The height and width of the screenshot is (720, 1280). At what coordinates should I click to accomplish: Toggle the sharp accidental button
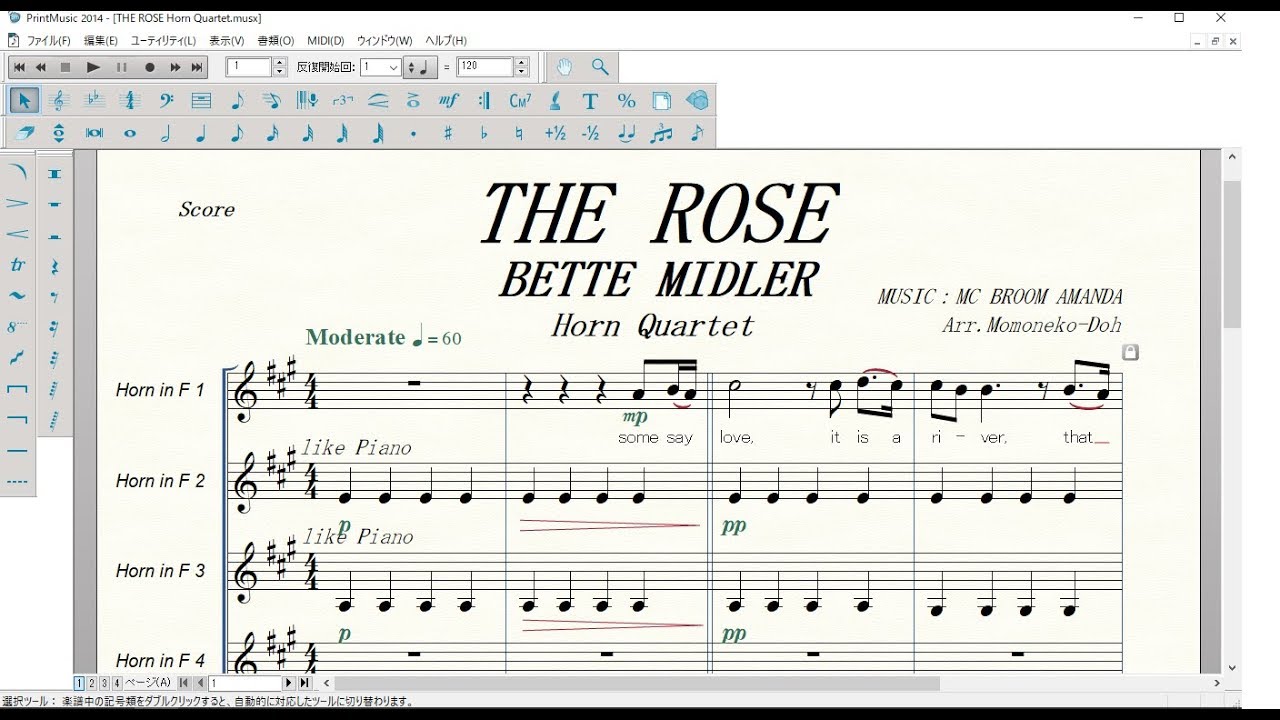tap(448, 133)
